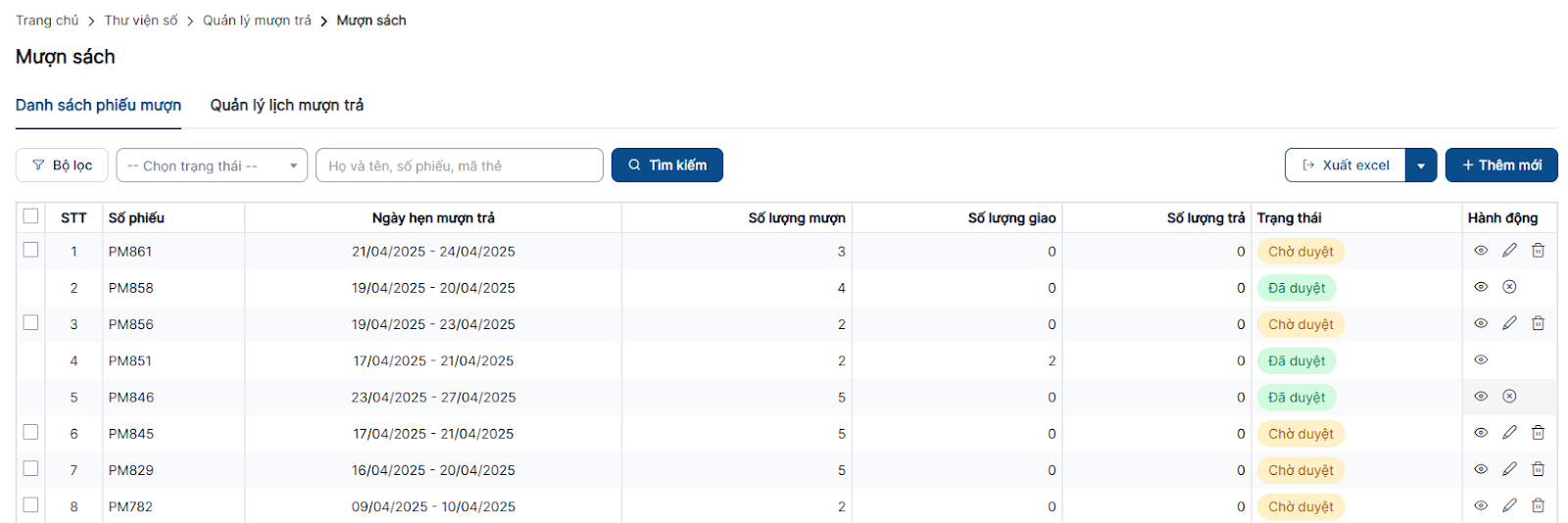The width and height of the screenshot is (1568, 523).
Task: Click the Tìm kiếm search button
Action: point(666,166)
